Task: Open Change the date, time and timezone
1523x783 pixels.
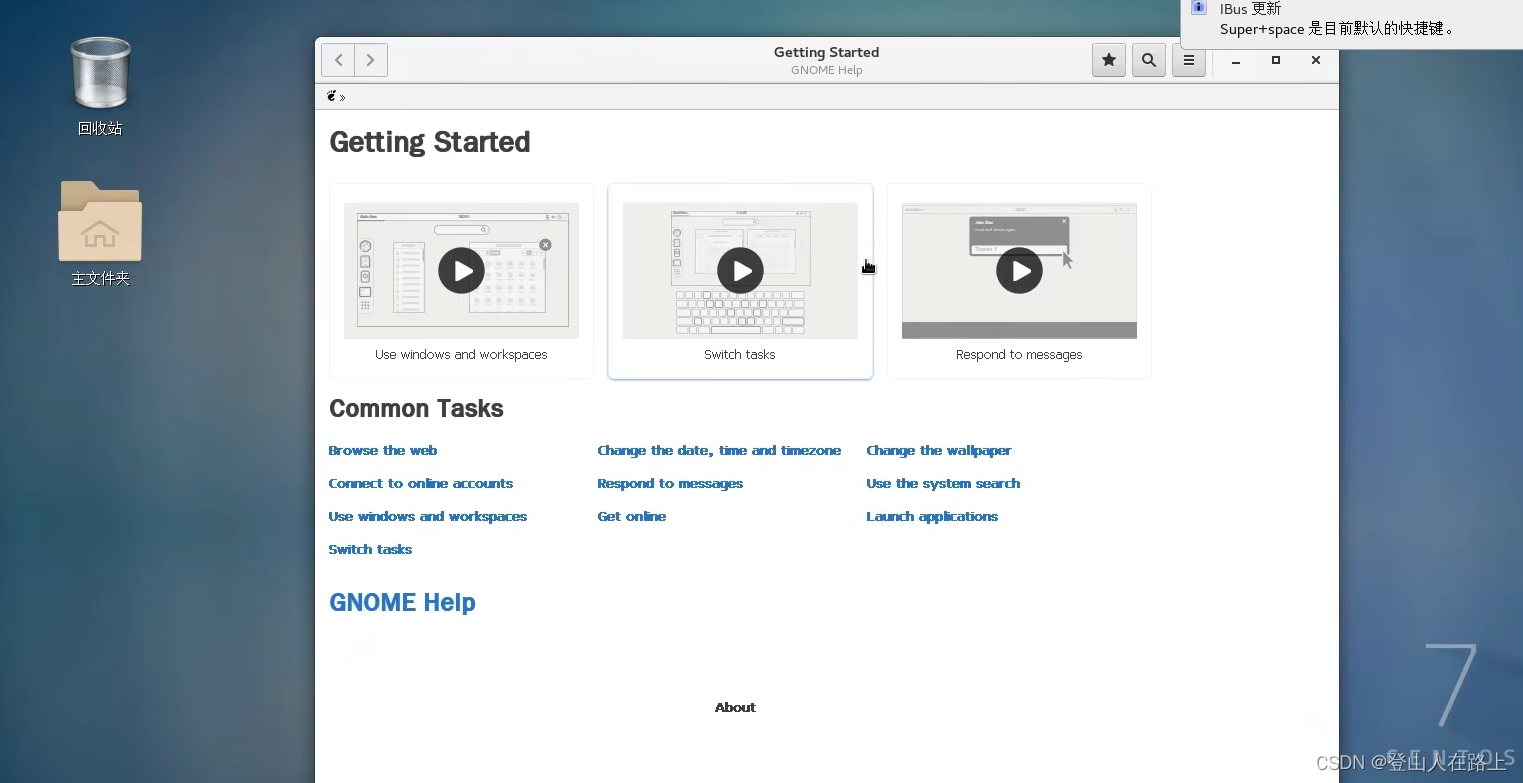Action: point(719,450)
